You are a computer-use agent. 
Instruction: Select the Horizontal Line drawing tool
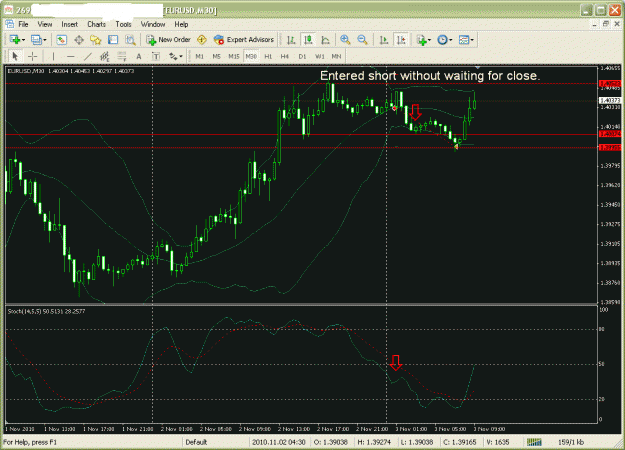(71, 56)
